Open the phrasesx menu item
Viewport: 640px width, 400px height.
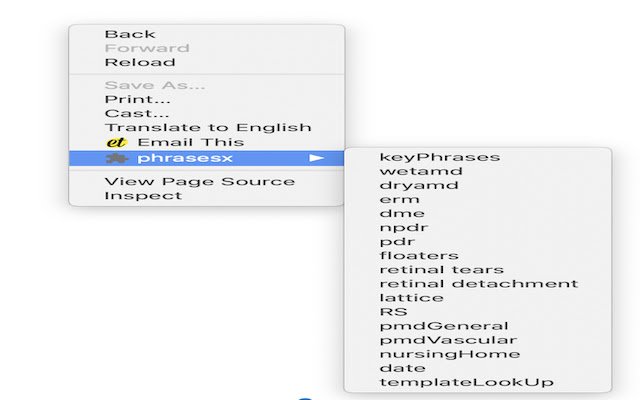tap(207, 158)
